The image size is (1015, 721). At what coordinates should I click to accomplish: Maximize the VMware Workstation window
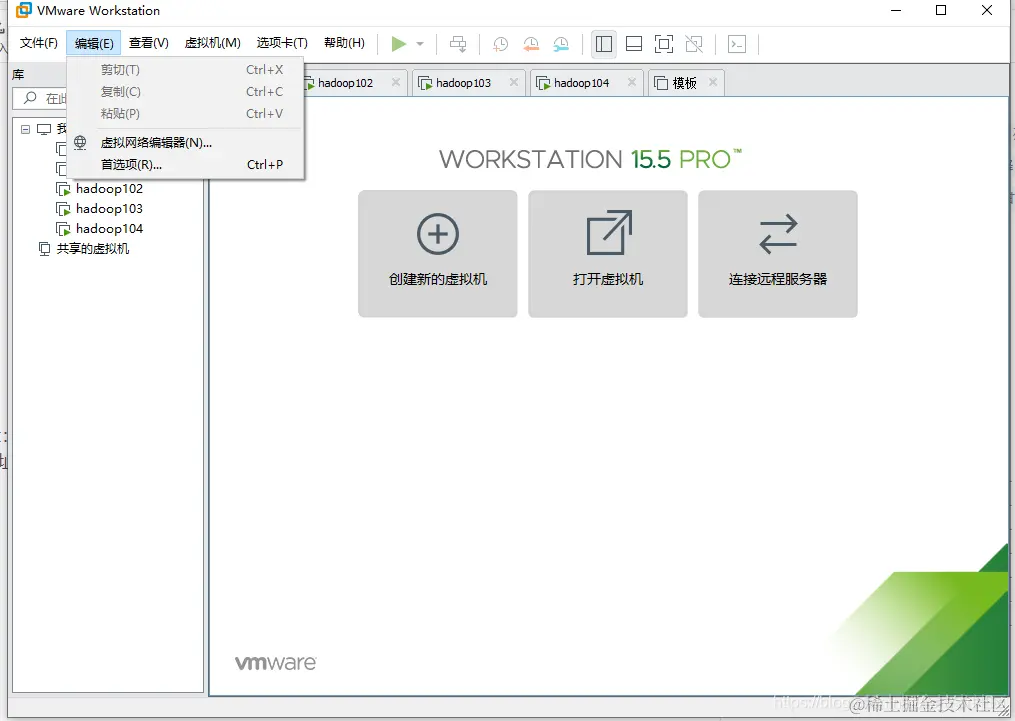(941, 10)
